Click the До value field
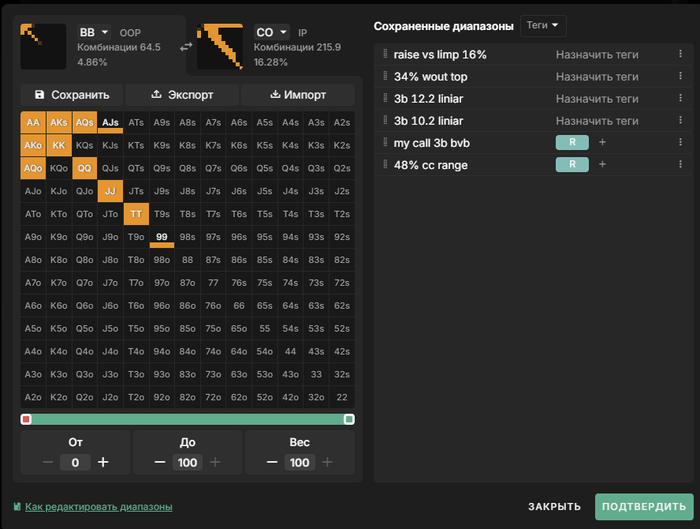Viewport: 700px width, 529px height. pyautogui.click(x=187, y=462)
